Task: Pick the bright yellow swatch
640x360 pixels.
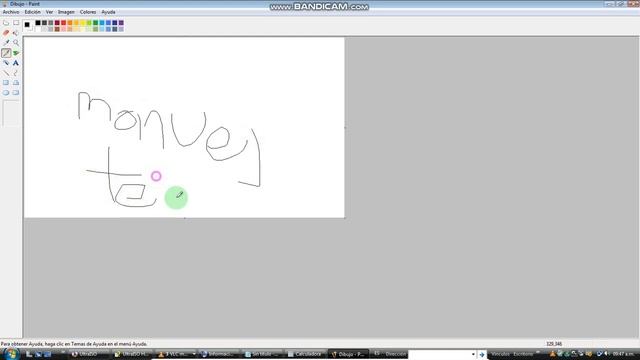Action: (83, 23)
